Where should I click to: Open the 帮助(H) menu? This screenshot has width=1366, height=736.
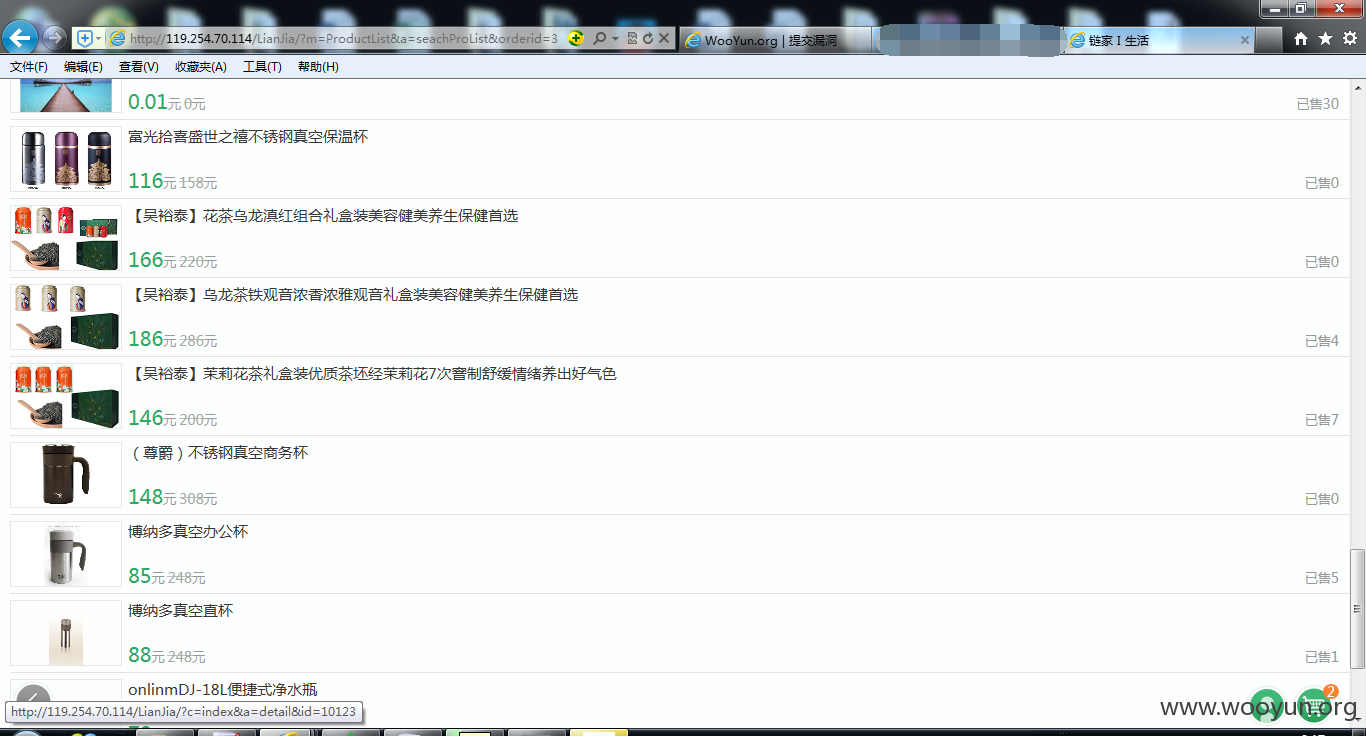click(318, 67)
